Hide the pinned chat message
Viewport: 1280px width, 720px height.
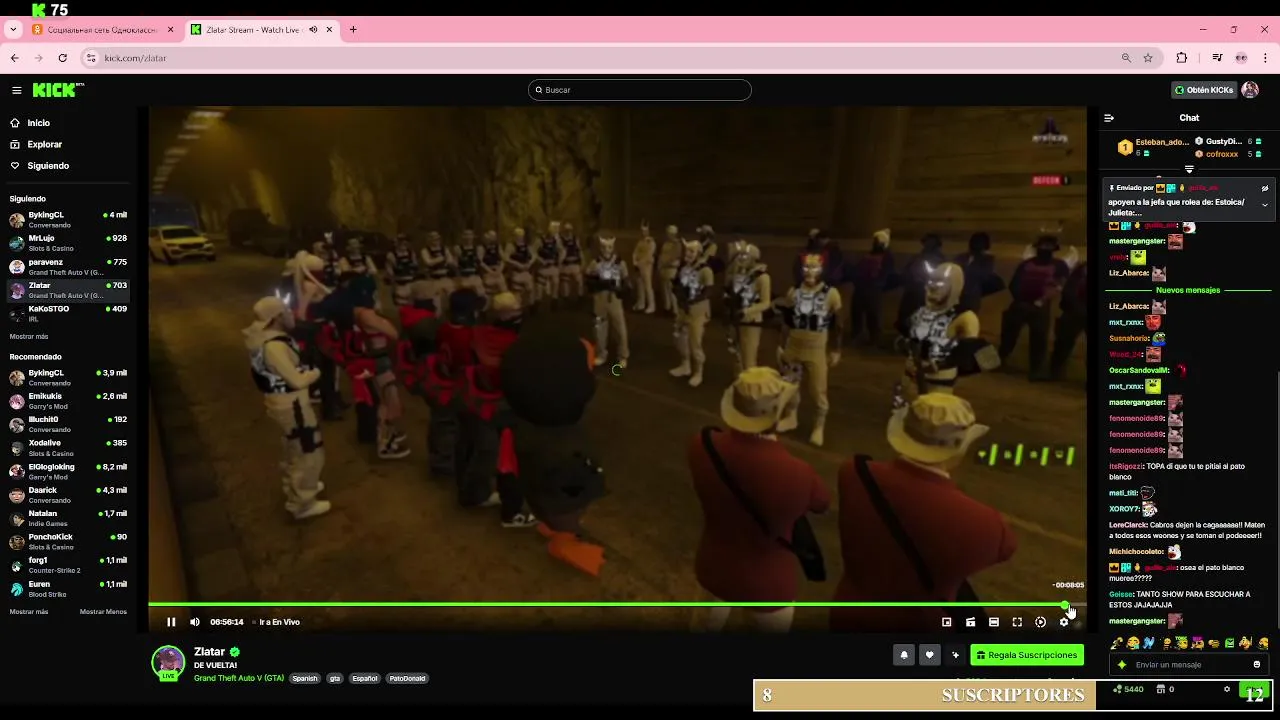pos(1265,188)
